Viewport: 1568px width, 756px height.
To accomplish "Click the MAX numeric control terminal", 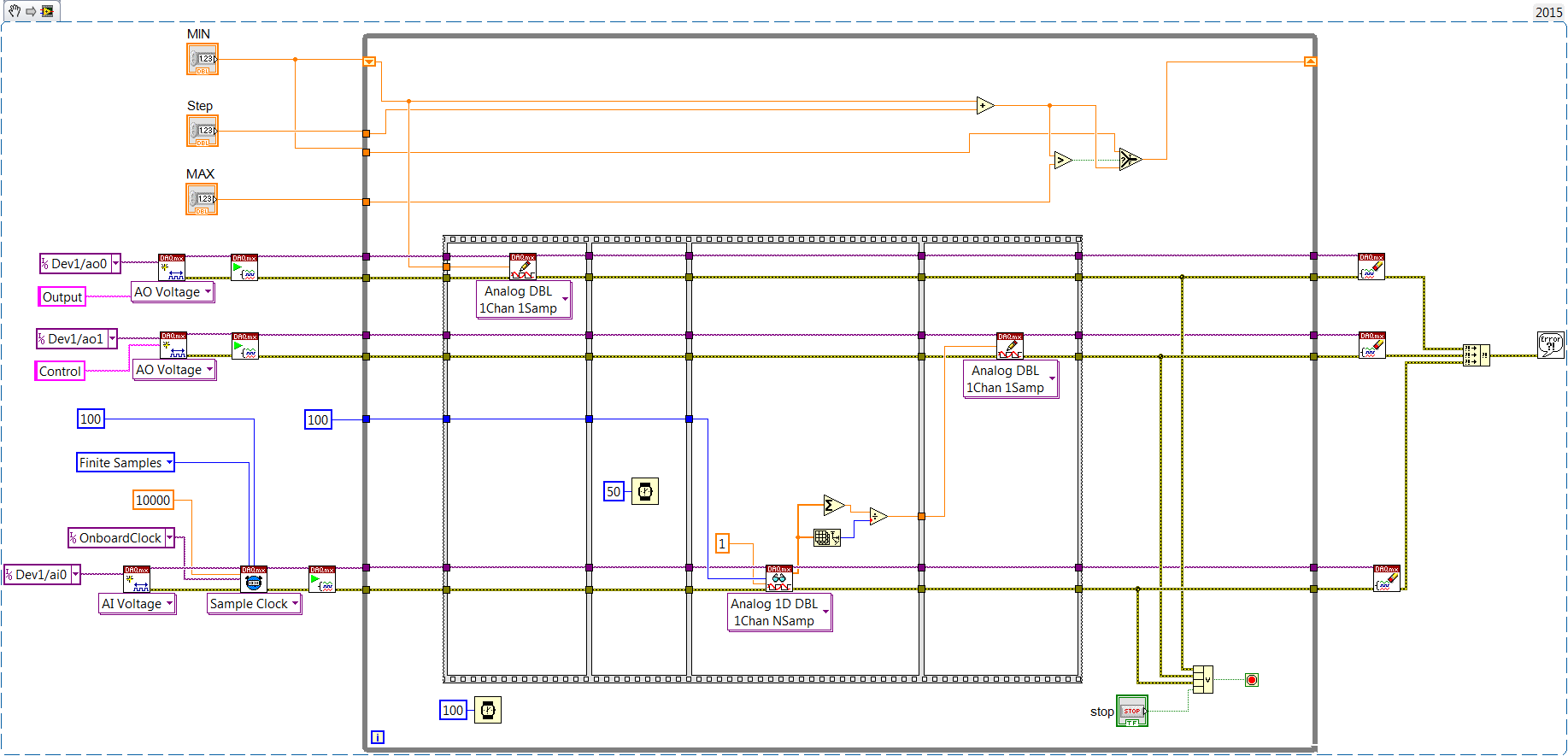I will tap(202, 199).
